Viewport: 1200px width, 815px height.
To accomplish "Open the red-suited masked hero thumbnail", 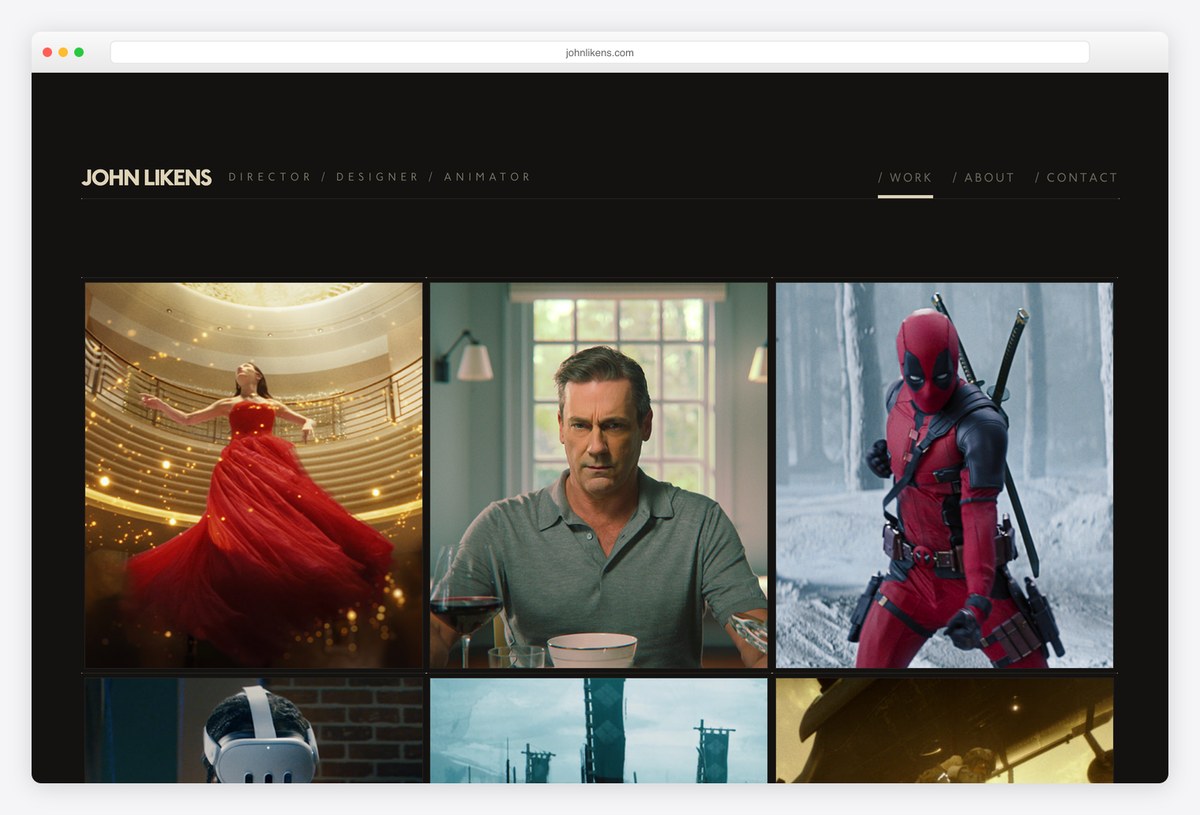I will click(x=944, y=475).
